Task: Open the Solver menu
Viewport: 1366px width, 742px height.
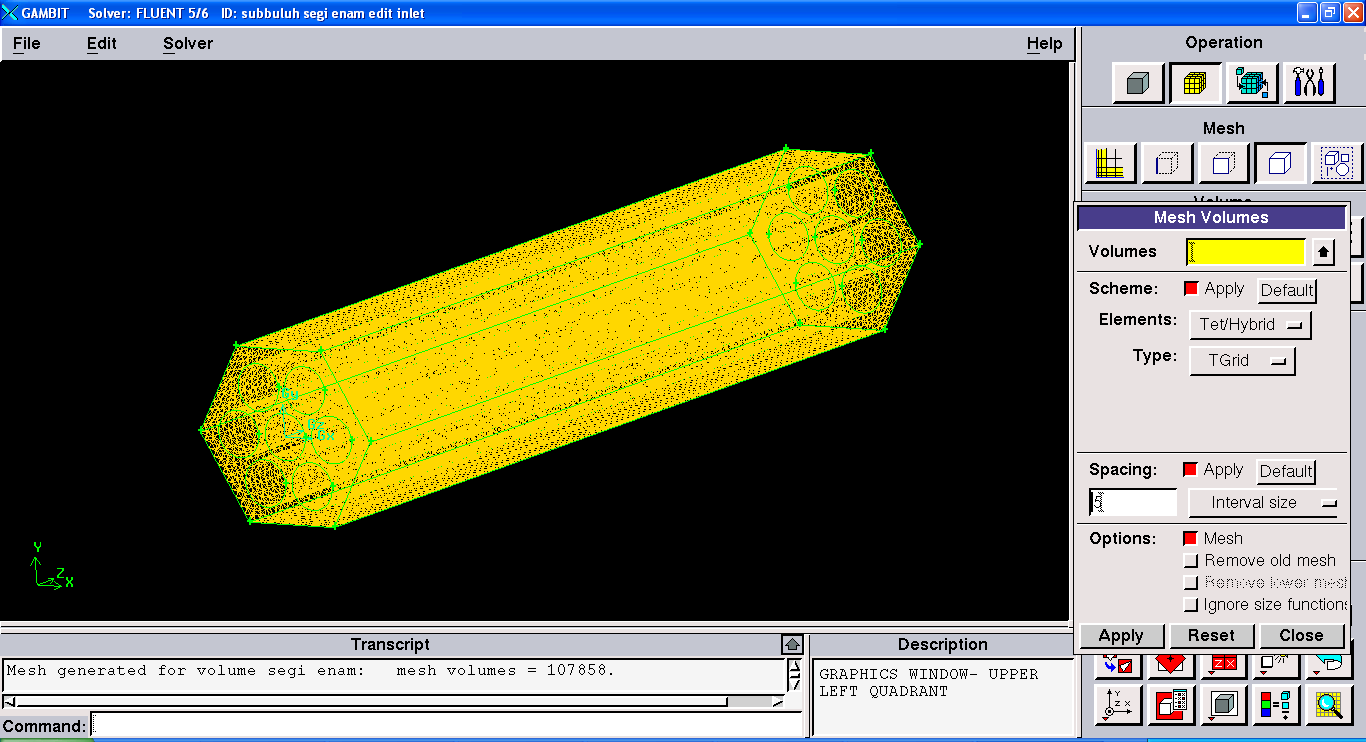Action: 188,44
